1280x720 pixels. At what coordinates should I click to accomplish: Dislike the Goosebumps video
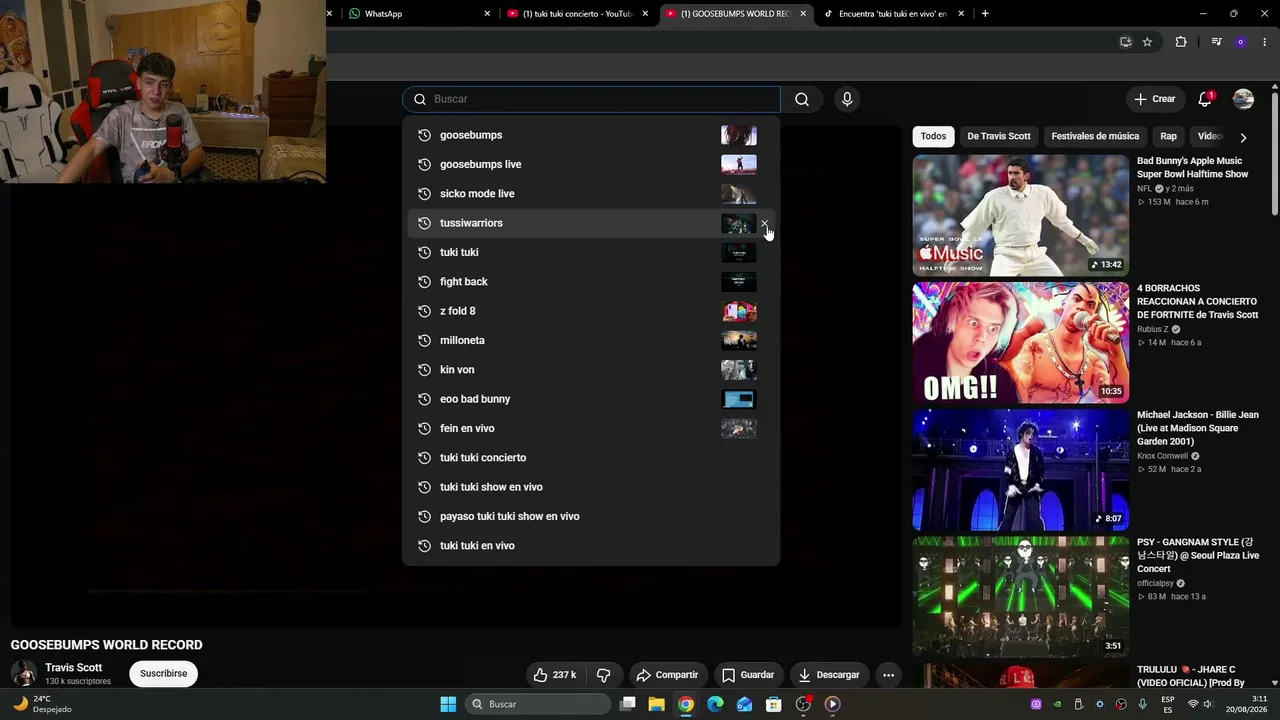pyautogui.click(x=603, y=675)
